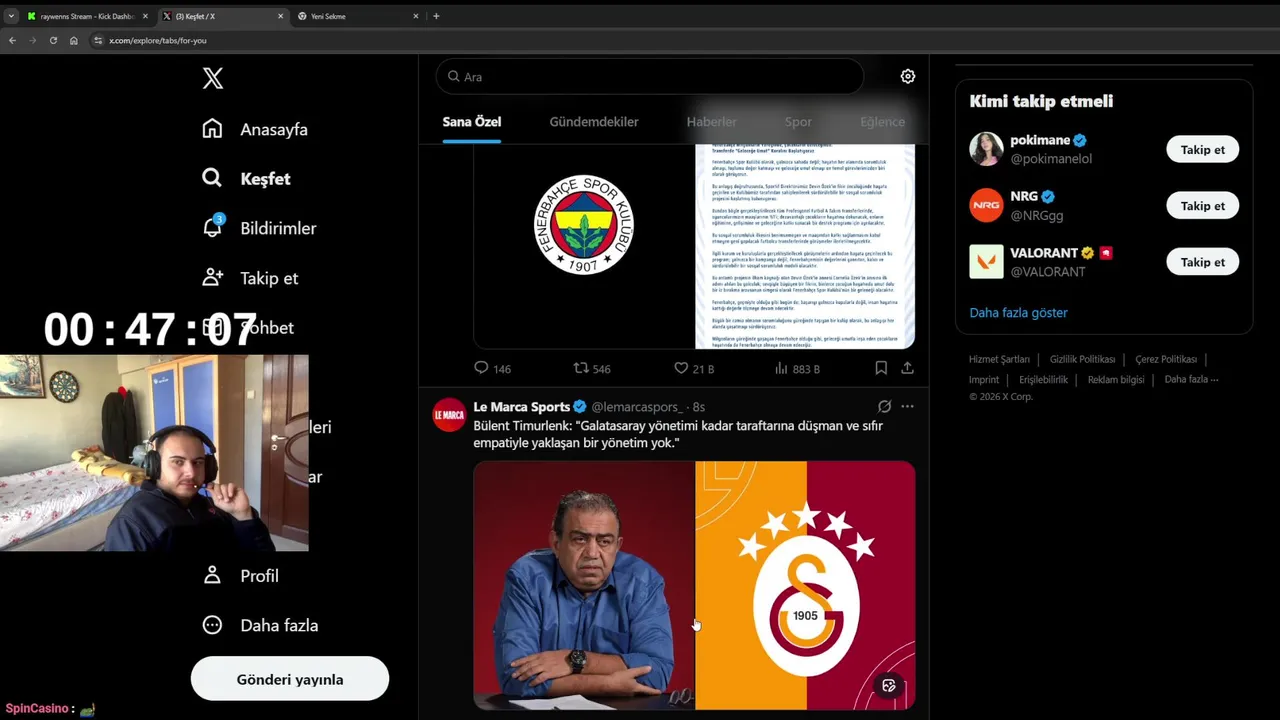The height and width of the screenshot is (720, 1280).
Task: Open Gizlilik Politikası link
Action: coord(1082,359)
